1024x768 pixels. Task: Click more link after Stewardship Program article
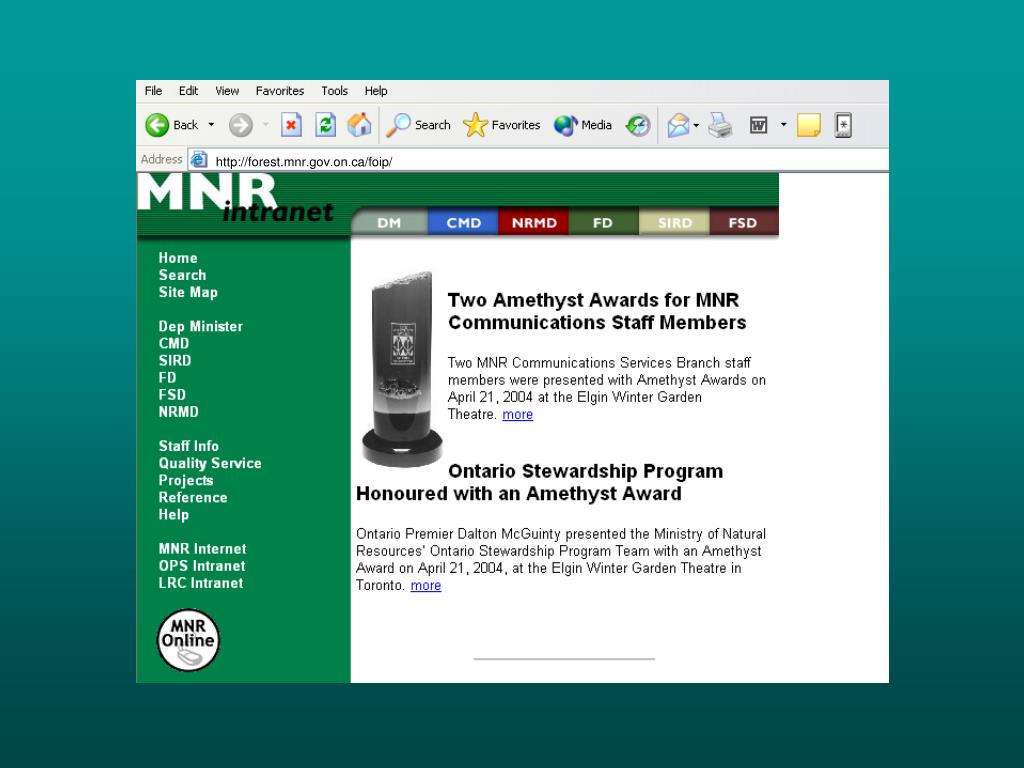tap(426, 586)
